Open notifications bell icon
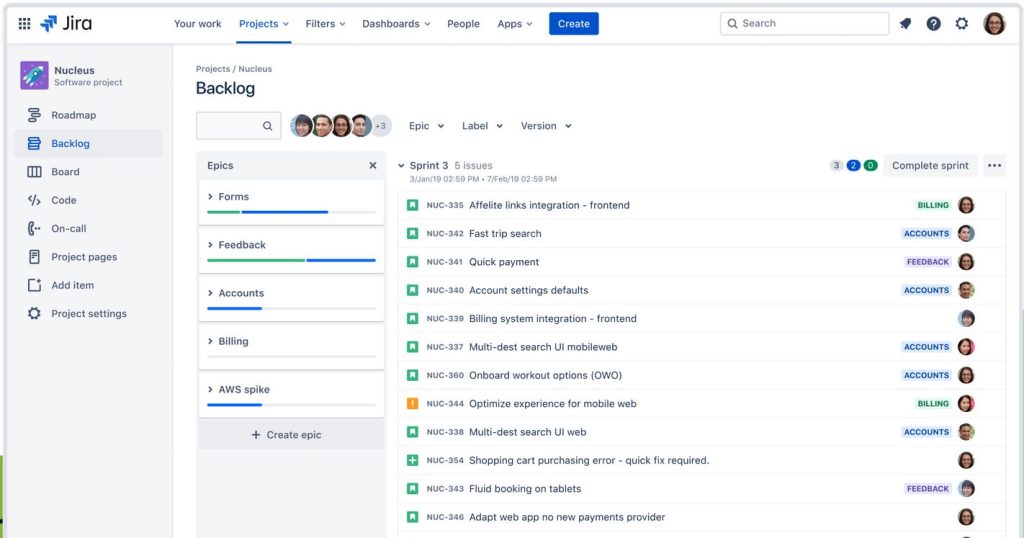Screen dimensions: 1024x538 pyautogui.click(x=905, y=24)
